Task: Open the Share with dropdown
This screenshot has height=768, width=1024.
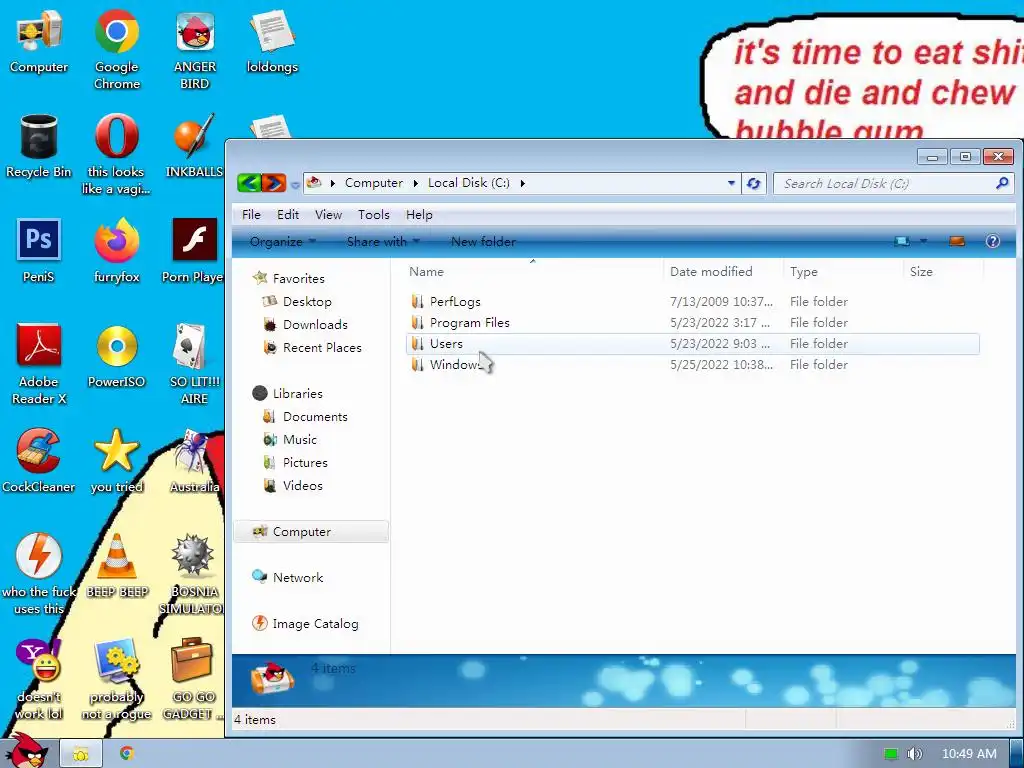Action: coord(383,242)
